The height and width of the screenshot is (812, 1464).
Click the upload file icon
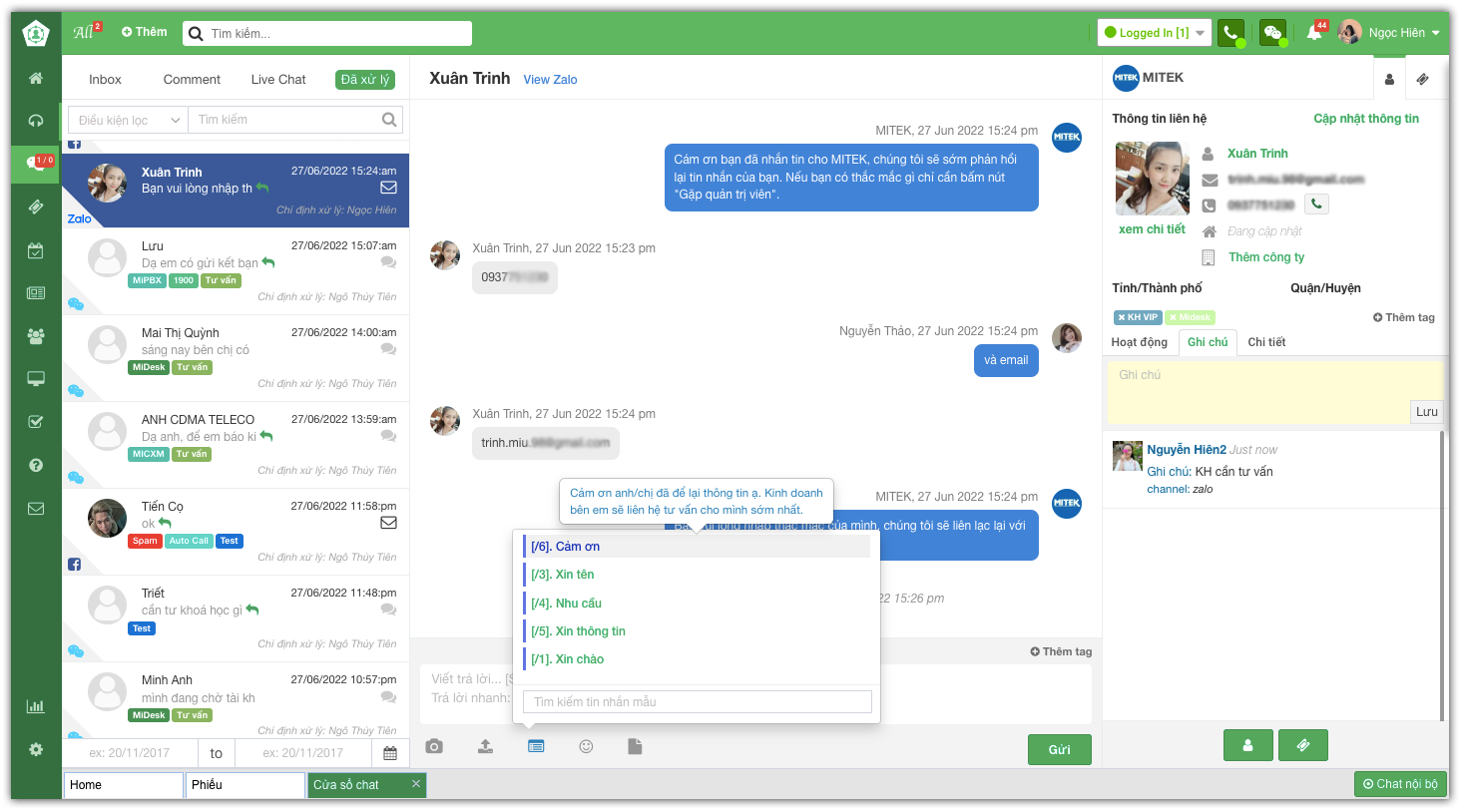(x=485, y=746)
